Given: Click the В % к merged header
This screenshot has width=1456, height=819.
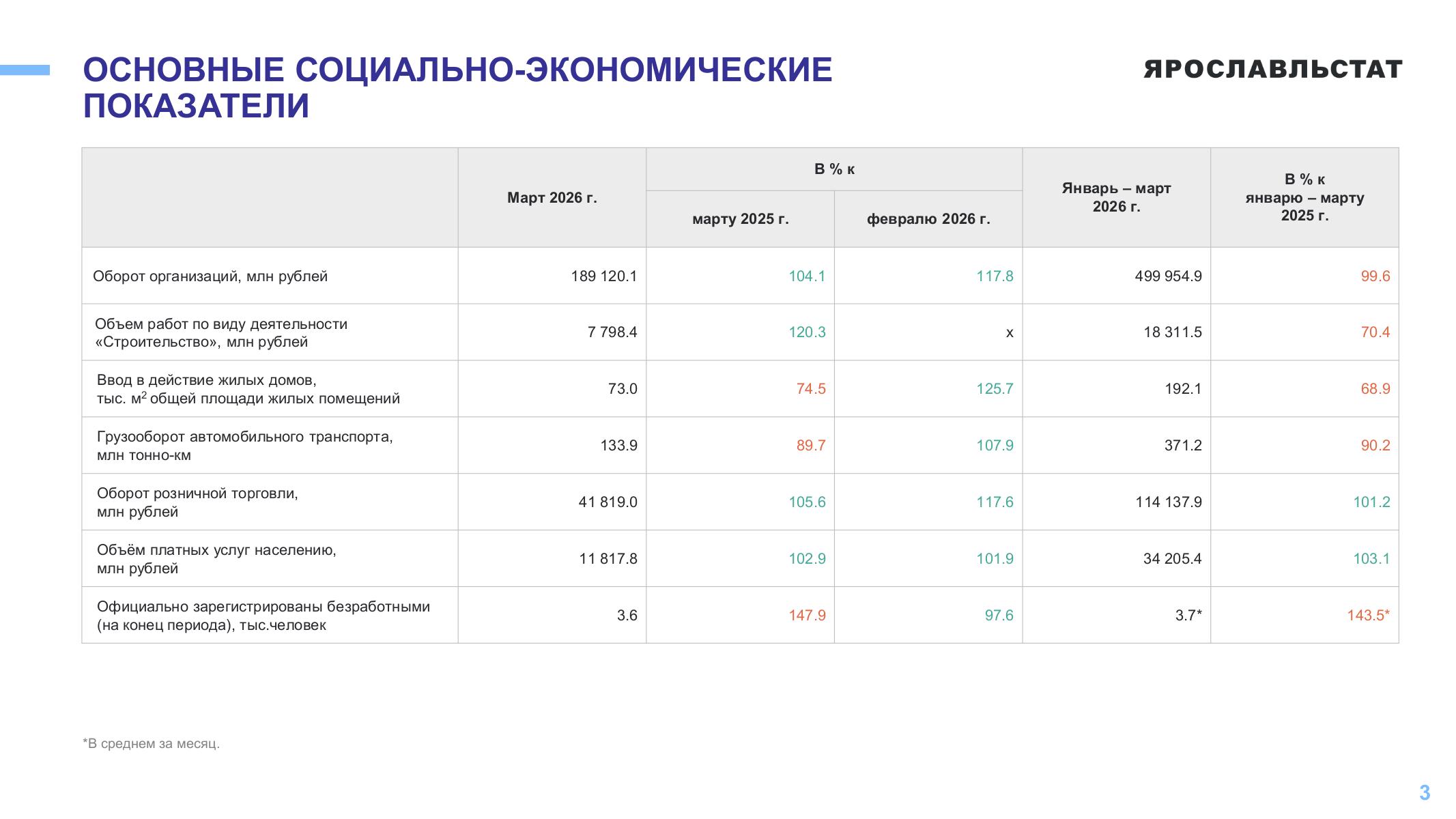Looking at the screenshot, I should [834, 169].
